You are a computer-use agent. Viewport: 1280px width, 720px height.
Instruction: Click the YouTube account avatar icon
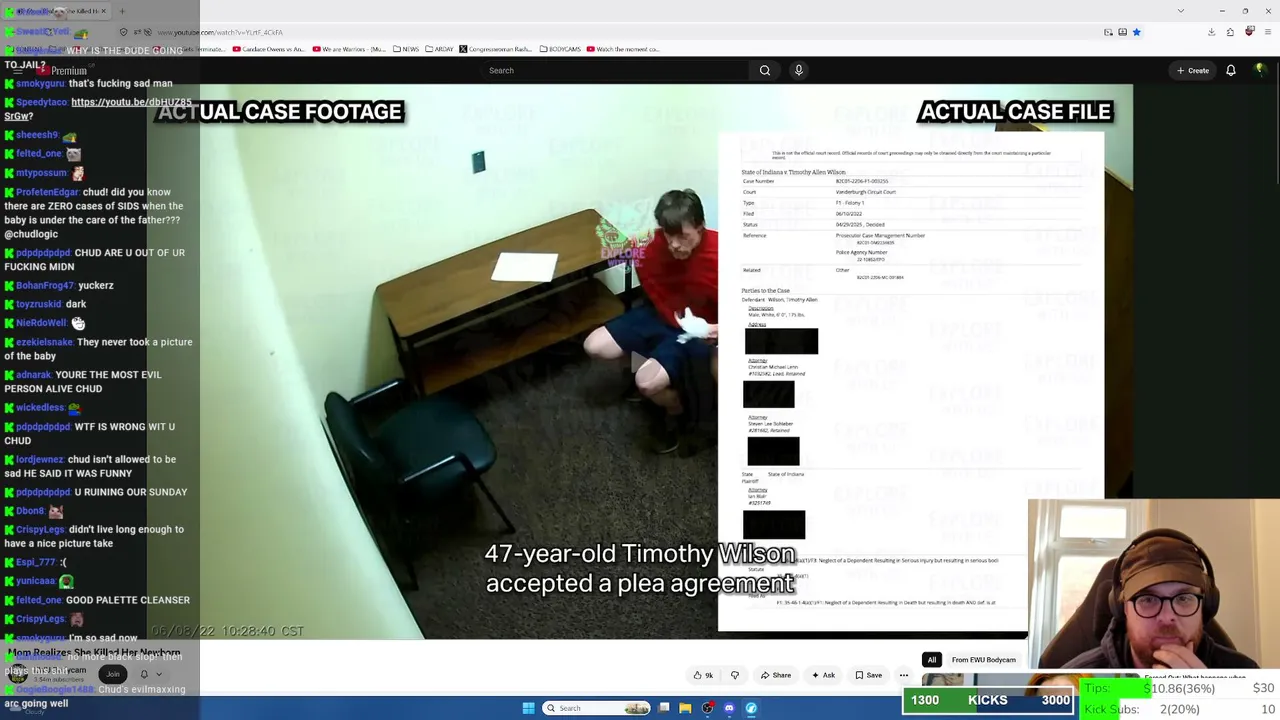tap(1260, 70)
